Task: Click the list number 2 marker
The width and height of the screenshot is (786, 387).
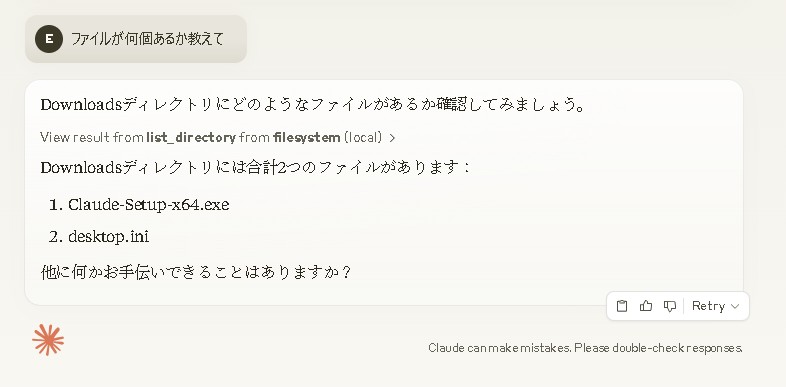Action: 55,237
